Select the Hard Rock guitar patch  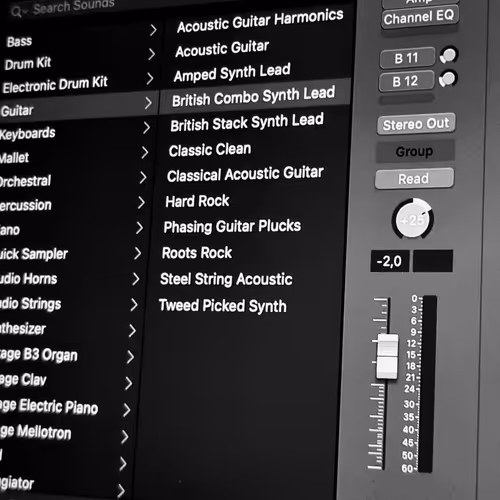197,201
